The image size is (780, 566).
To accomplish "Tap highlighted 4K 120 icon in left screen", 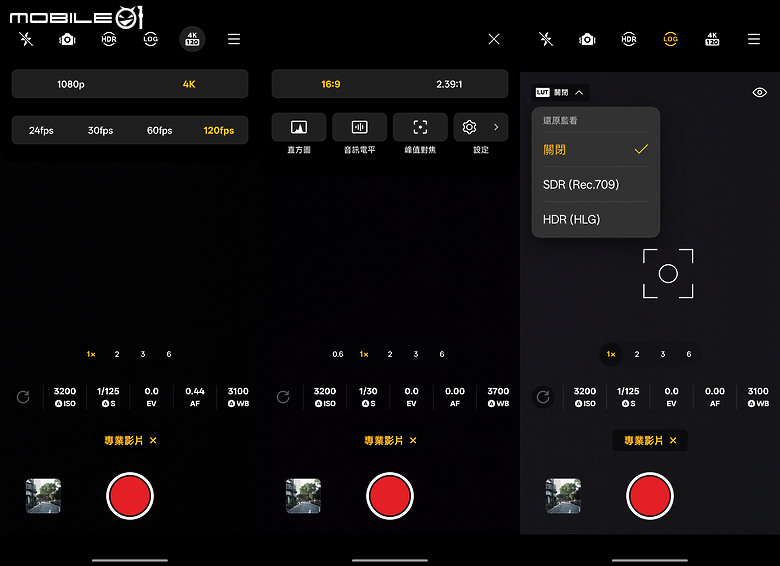I will [x=192, y=39].
